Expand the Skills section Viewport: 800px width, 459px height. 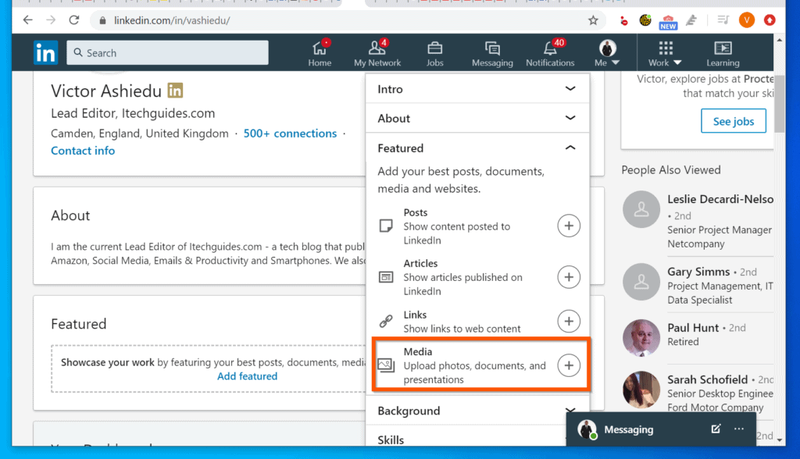click(466, 438)
